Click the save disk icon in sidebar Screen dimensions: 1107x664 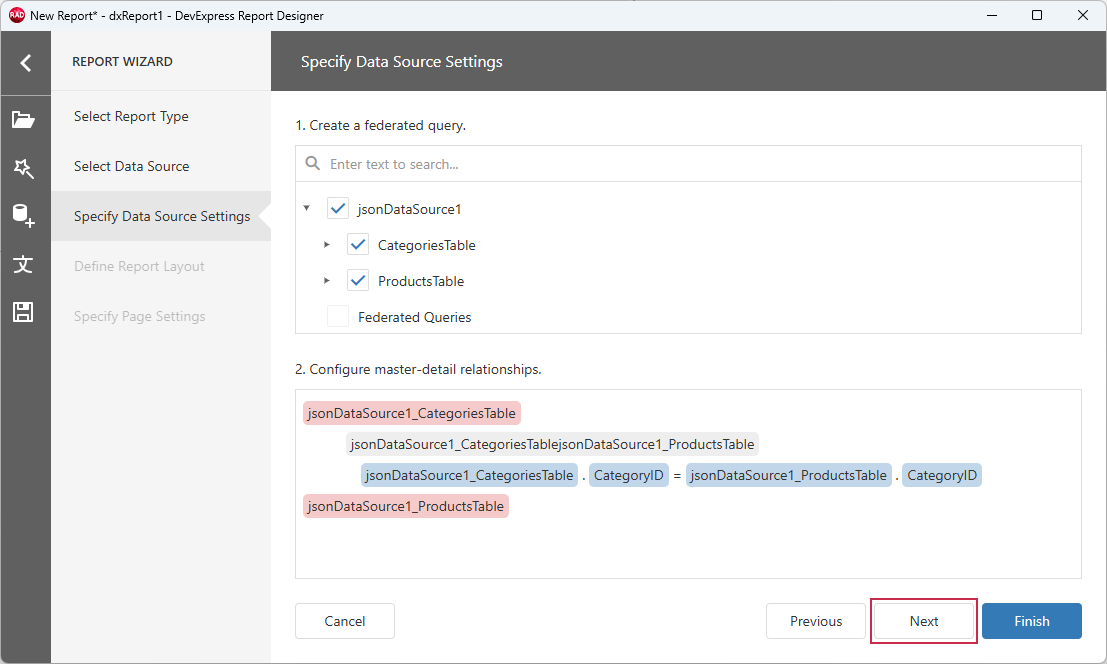click(23, 312)
